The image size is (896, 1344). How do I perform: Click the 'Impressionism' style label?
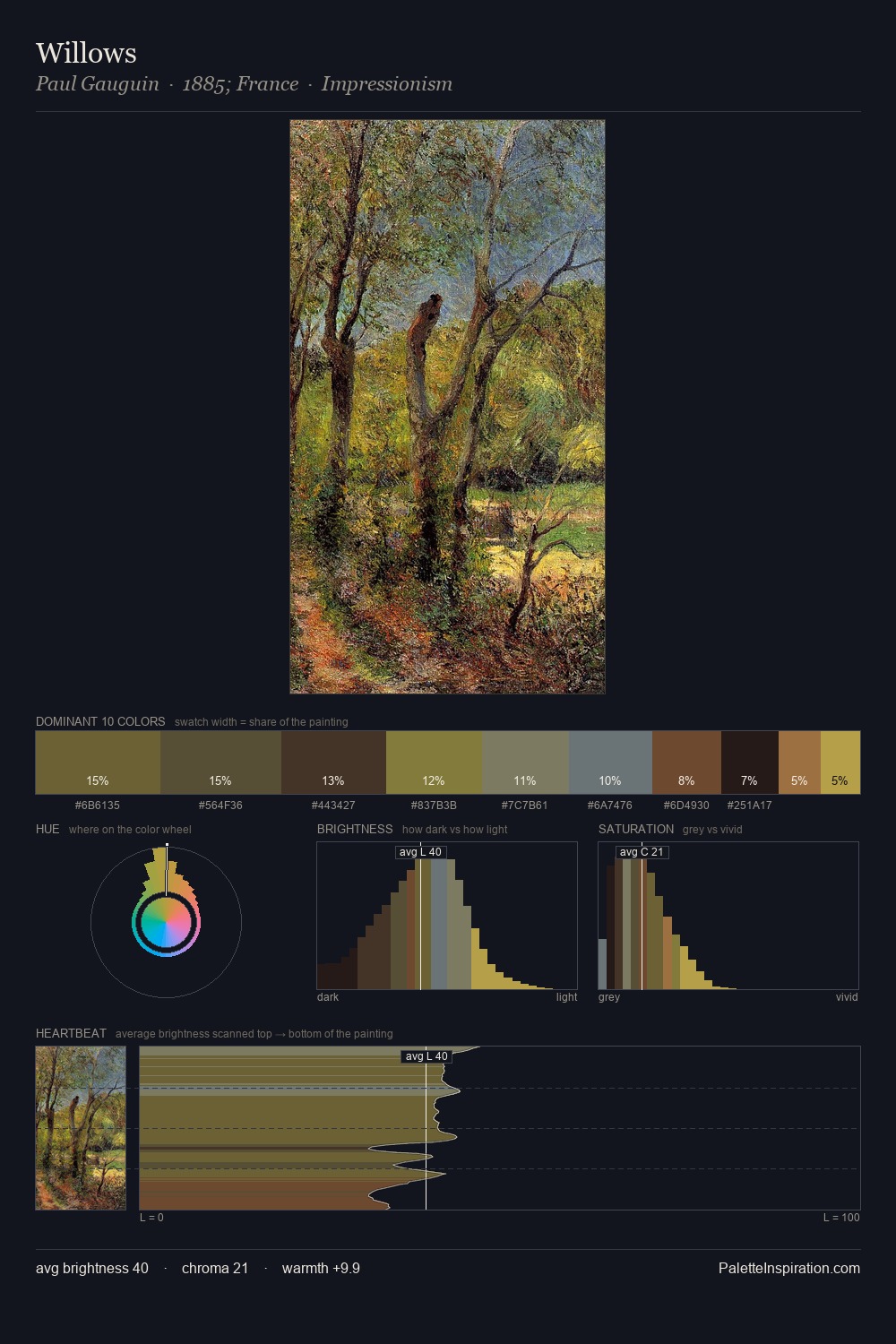coord(387,84)
